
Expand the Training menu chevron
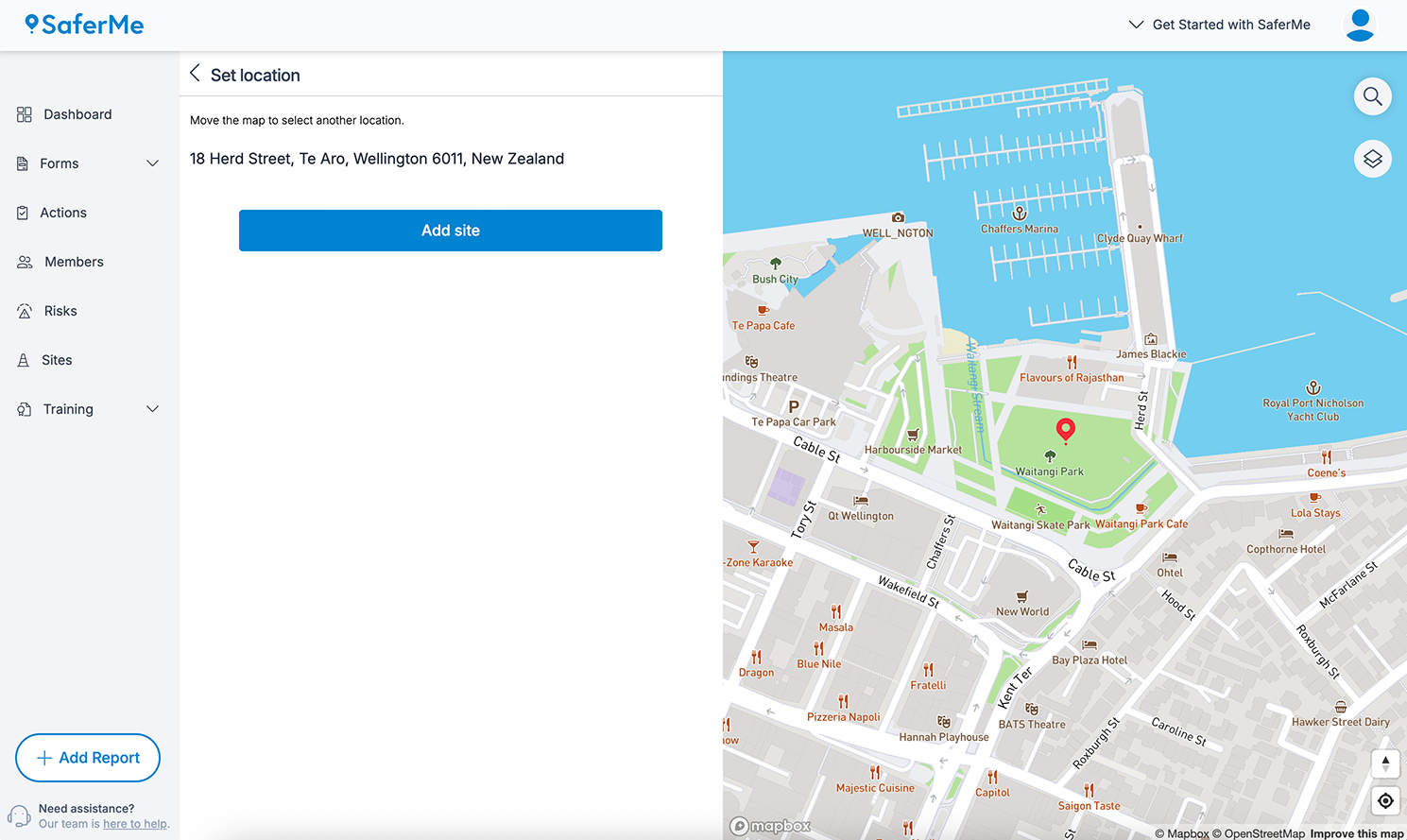pos(152,409)
